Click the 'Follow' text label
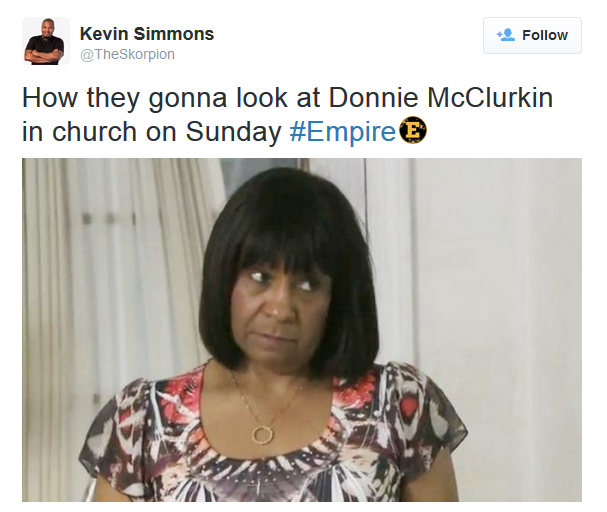 point(545,35)
